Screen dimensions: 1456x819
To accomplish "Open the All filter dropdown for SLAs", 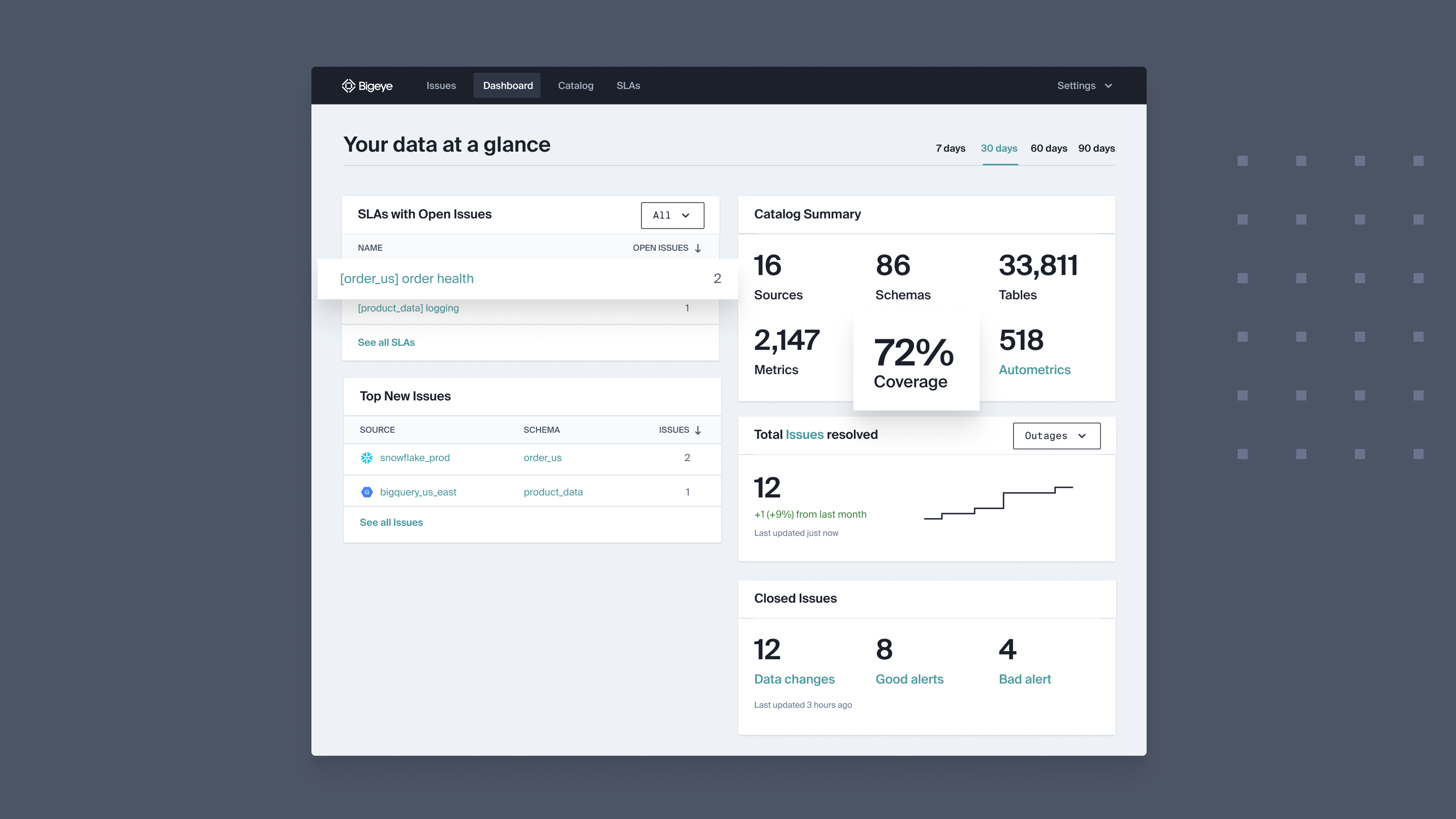I will click(x=672, y=215).
